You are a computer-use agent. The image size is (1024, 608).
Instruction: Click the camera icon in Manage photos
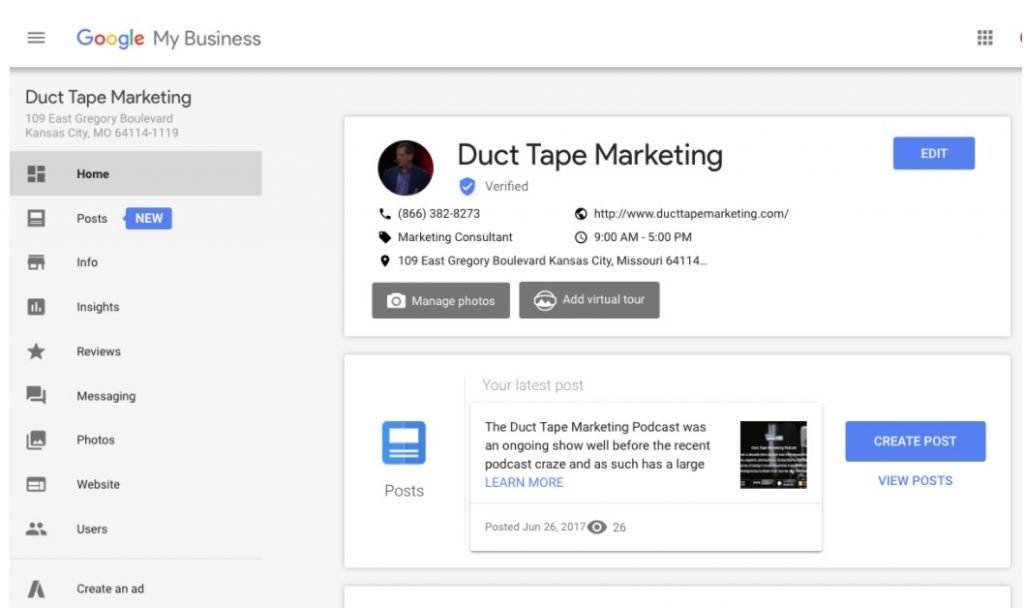pyautogui.click(x=396, y=300)
